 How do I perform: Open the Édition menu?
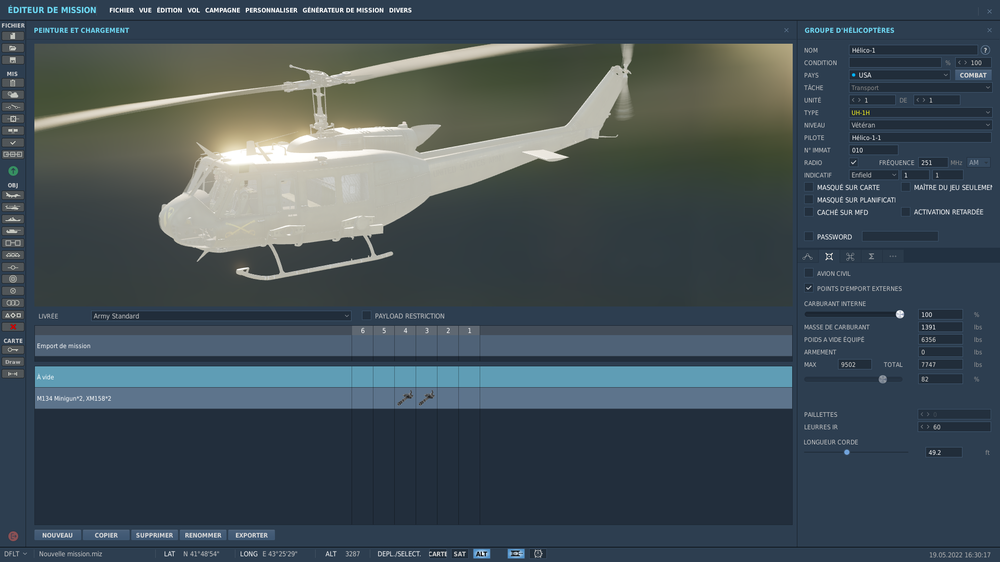[x=169, y=10]
